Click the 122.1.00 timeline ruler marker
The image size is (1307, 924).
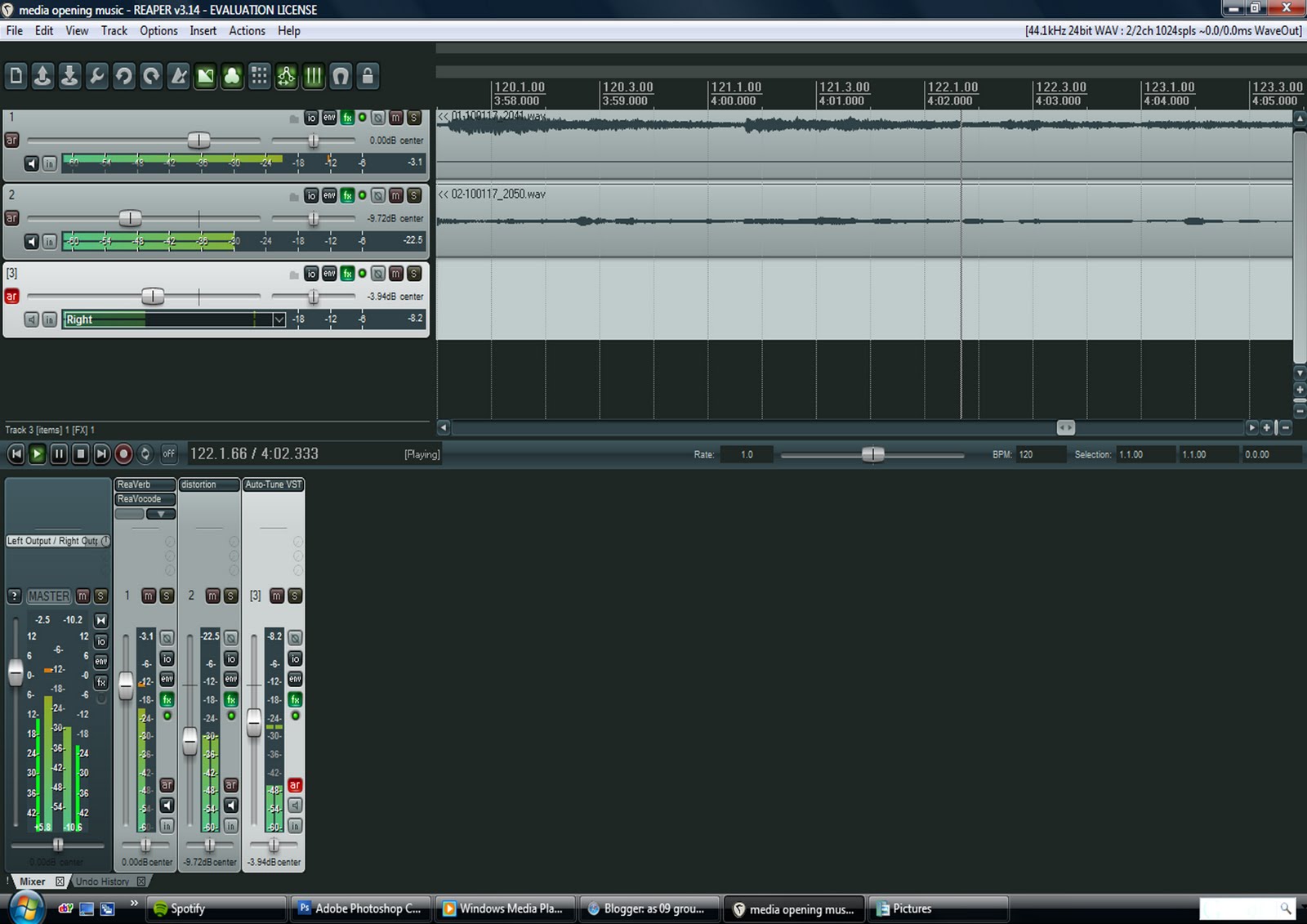(952, 87)
